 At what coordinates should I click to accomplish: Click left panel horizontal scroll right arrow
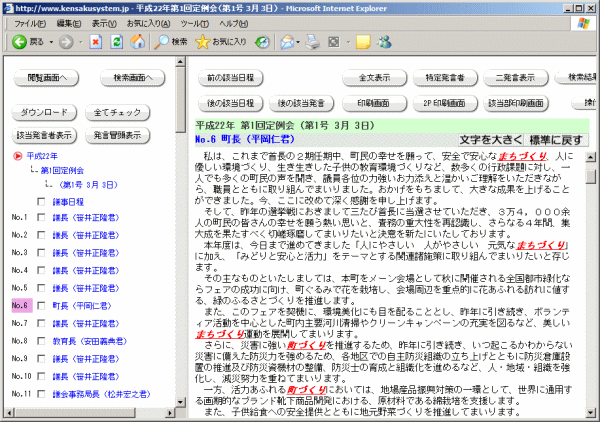170,413
